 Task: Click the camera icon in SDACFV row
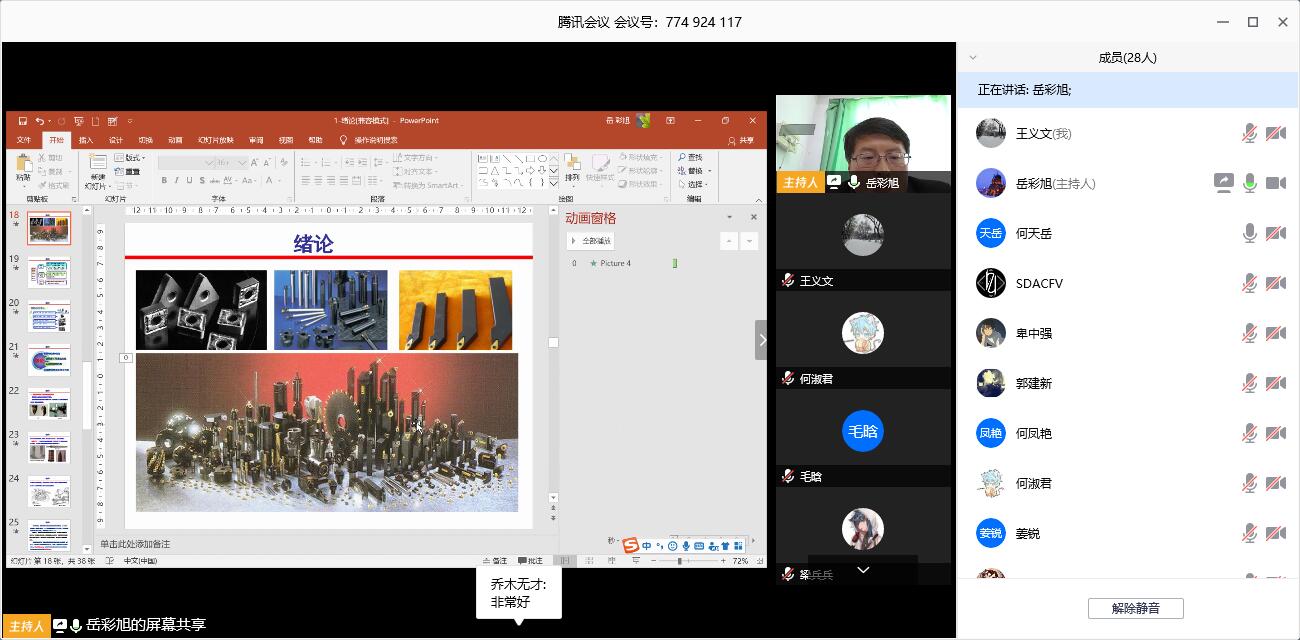click(x=1276, y=283)
